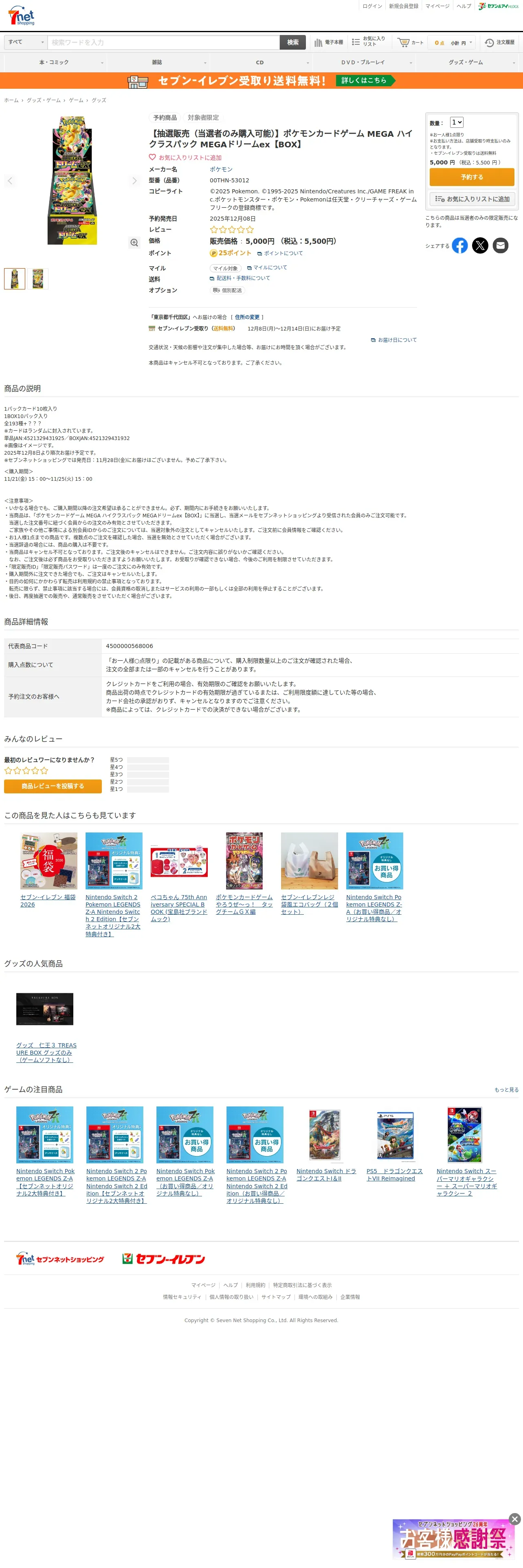Select the second product thumbnail
523x1568 pixels.
(38, 279)
